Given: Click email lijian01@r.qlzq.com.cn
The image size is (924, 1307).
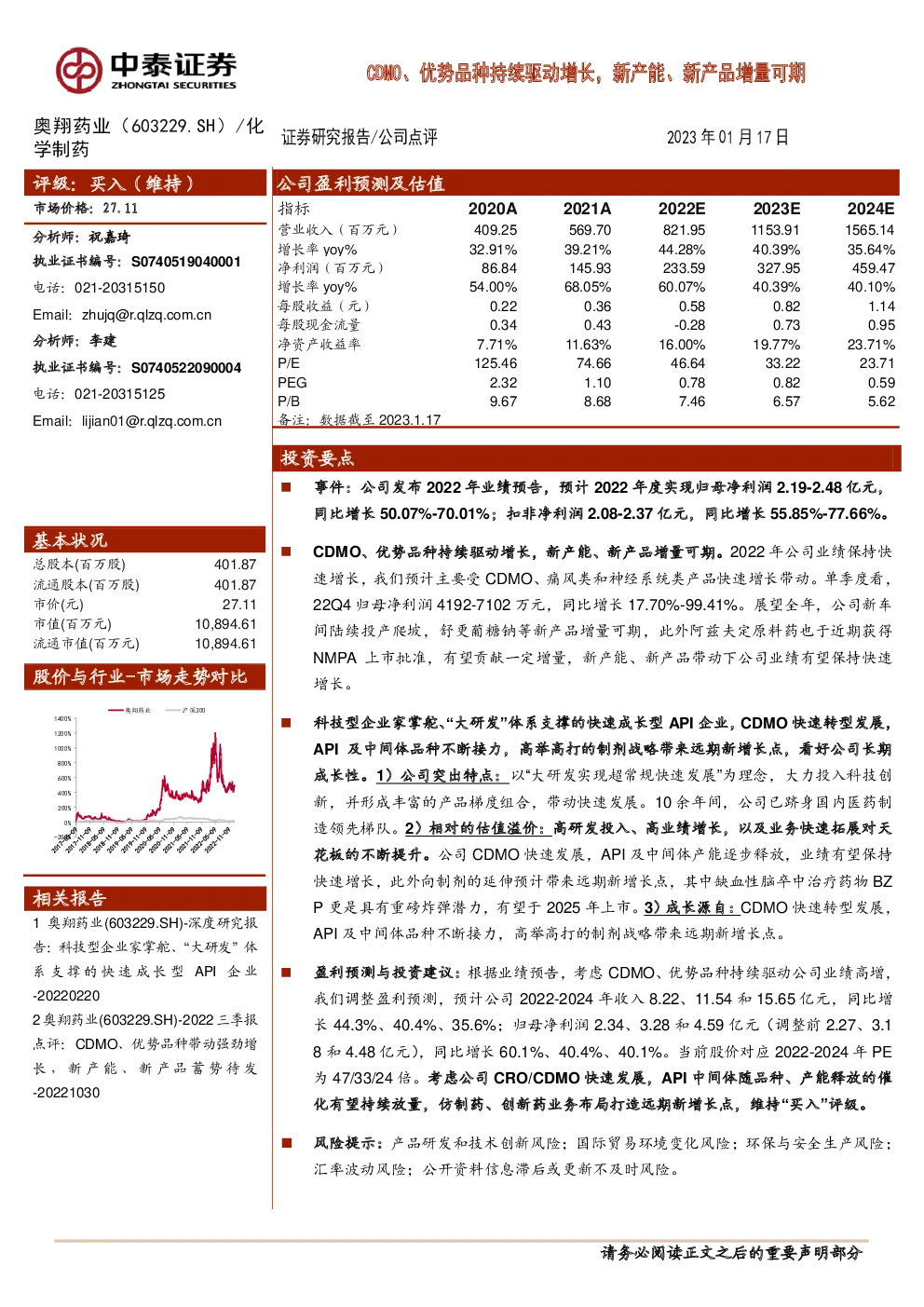Looking at the screenshot, I should (152, 421).
